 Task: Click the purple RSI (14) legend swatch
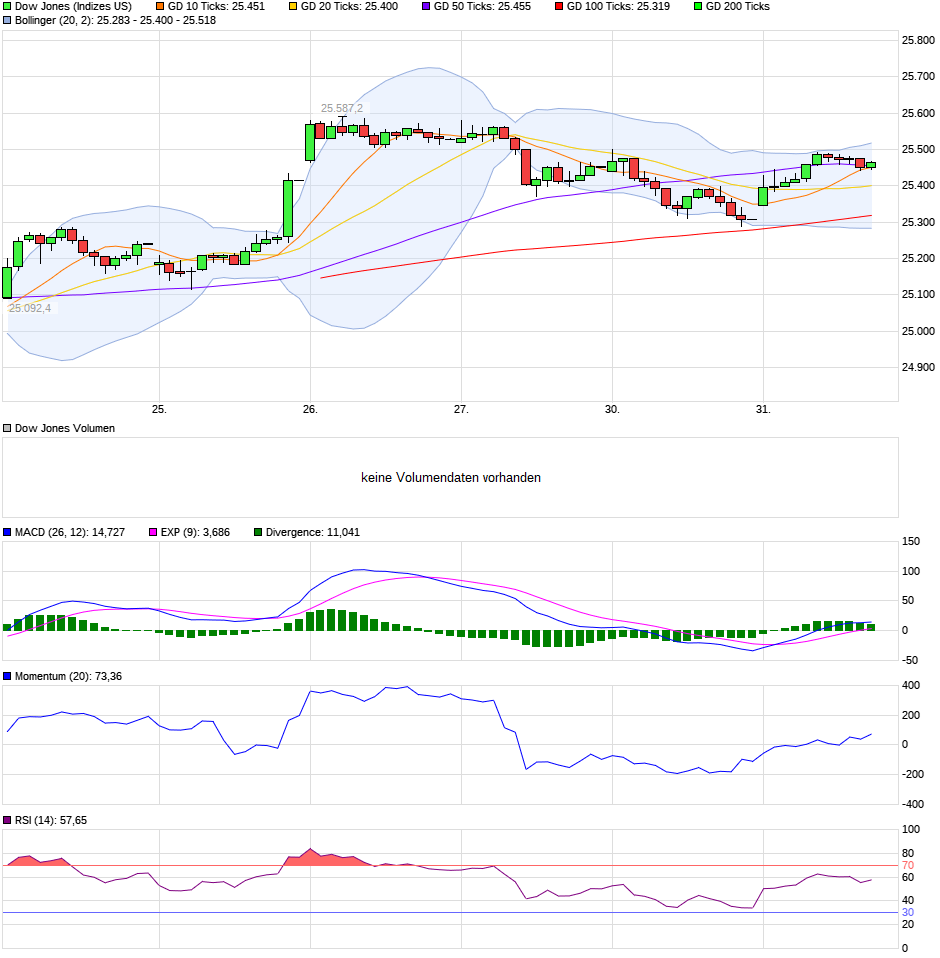[7, 821]
